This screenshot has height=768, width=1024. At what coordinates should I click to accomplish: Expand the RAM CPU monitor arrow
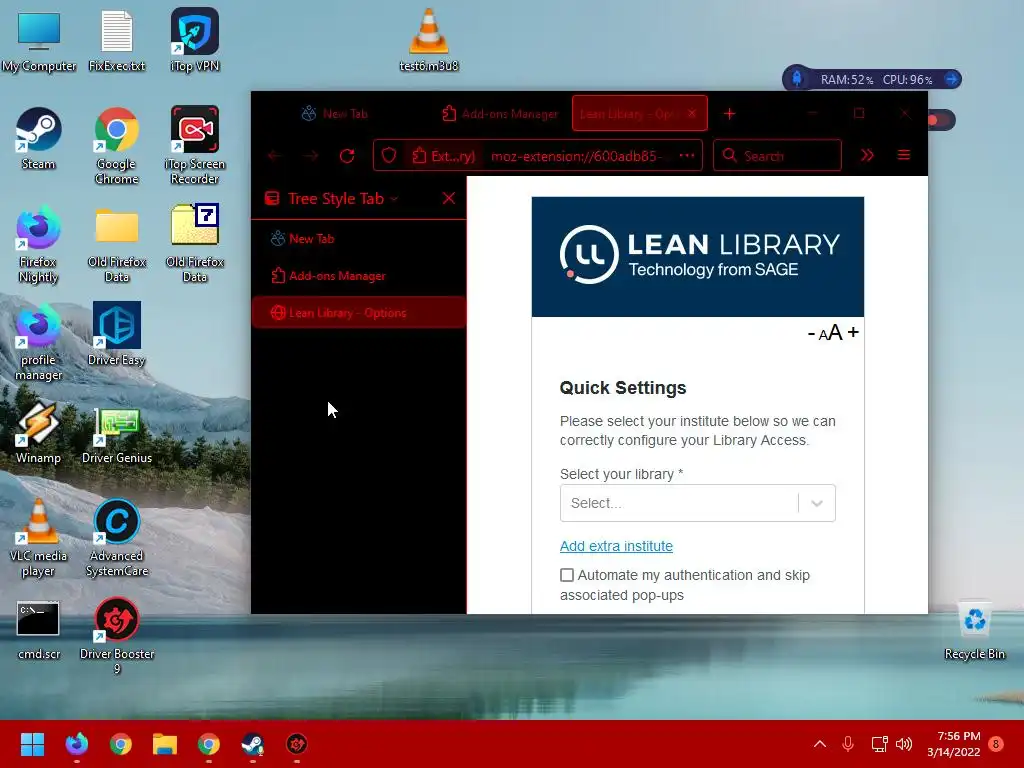pos(952,79)
